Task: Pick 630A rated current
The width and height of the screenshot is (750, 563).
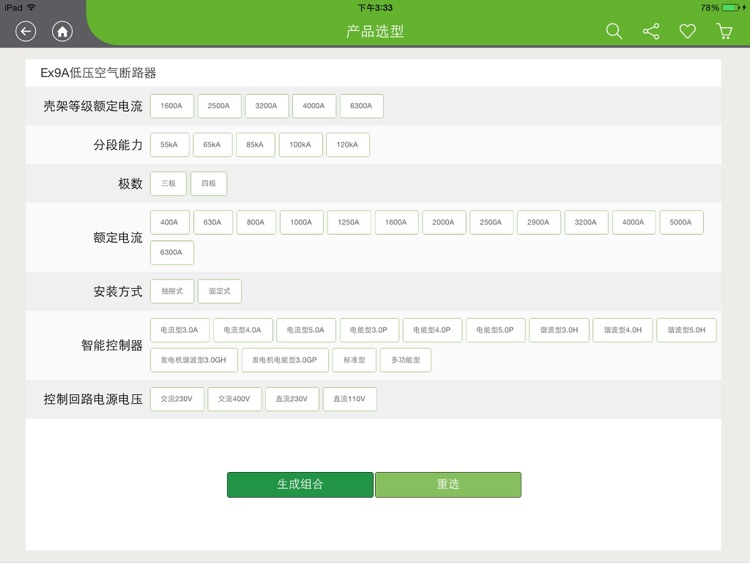Action: coord(213,222)
